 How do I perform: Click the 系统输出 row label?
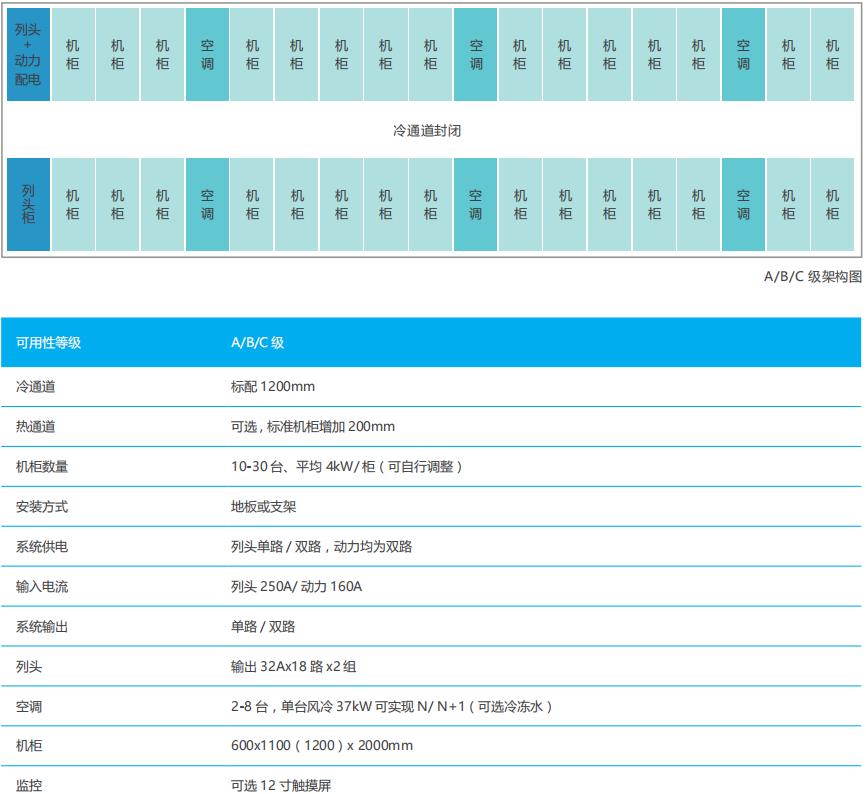tap(42, 627)
